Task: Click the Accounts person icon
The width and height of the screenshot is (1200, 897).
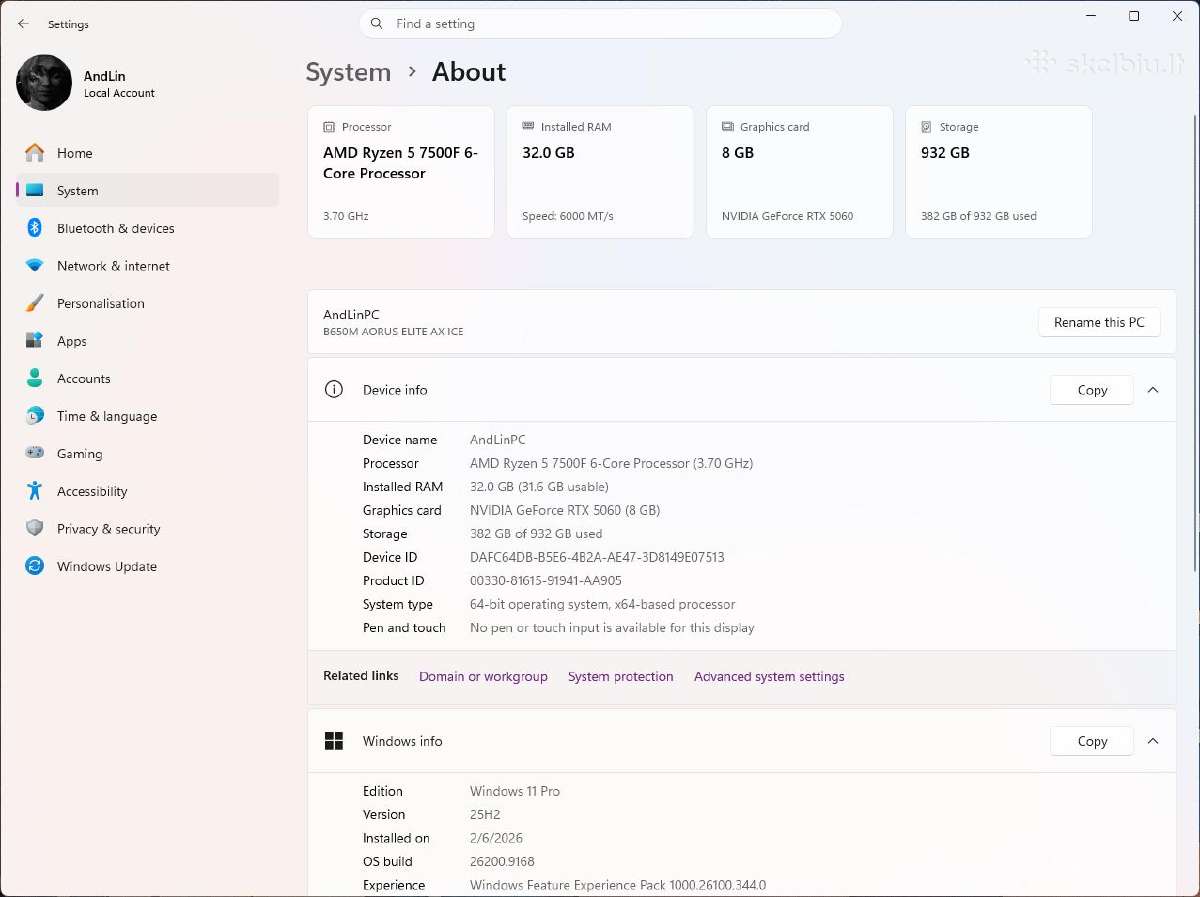Action: pyautogui.click(x=35, y=378)
